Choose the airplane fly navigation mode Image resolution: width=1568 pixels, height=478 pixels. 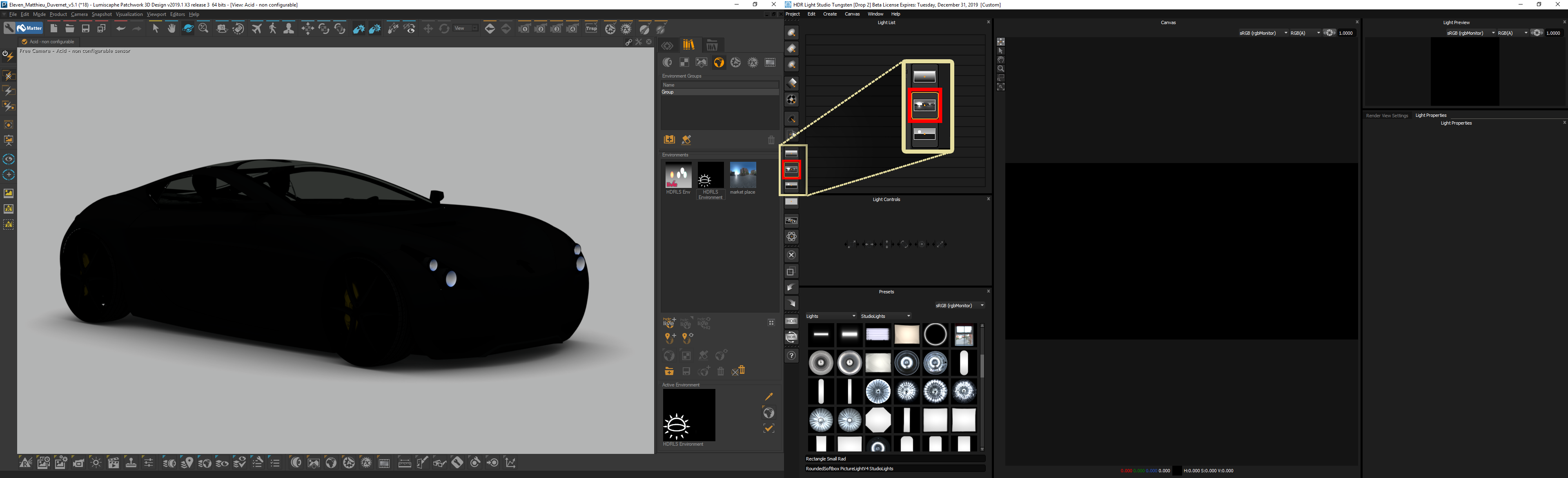pyautogui.click(x=257, y=29)
